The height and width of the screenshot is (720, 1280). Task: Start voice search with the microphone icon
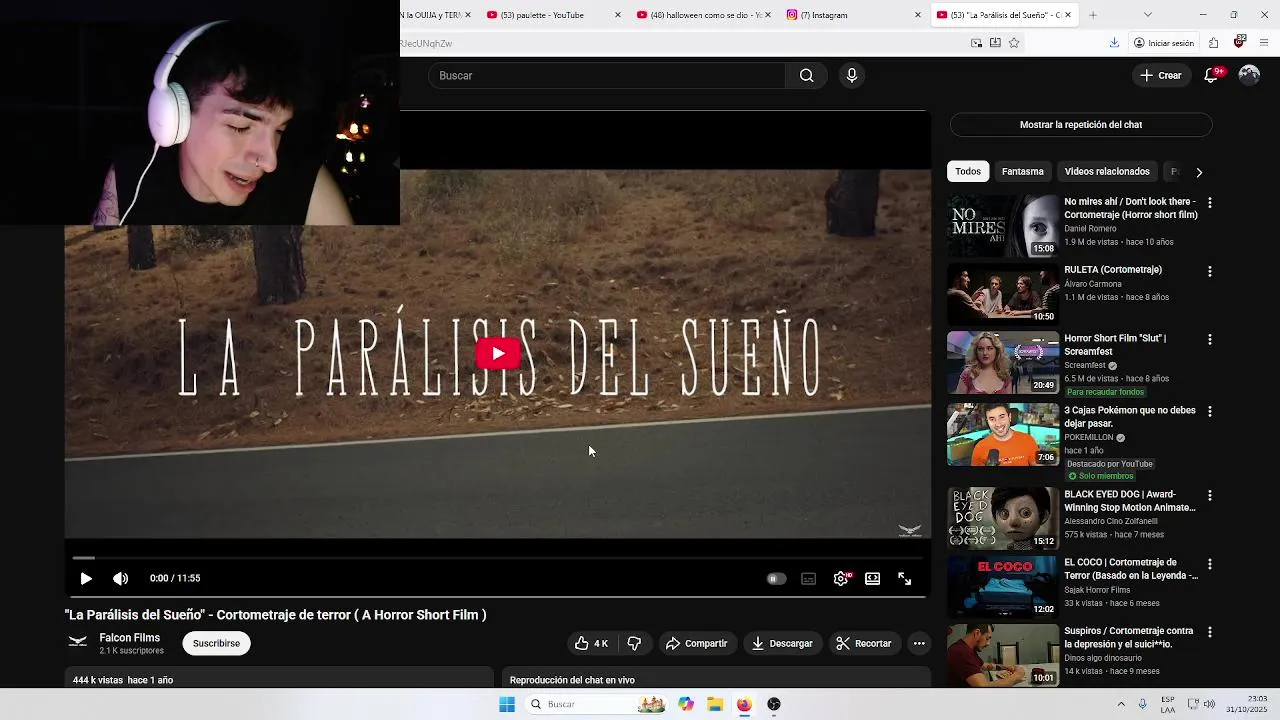click(x=852, y=75)
